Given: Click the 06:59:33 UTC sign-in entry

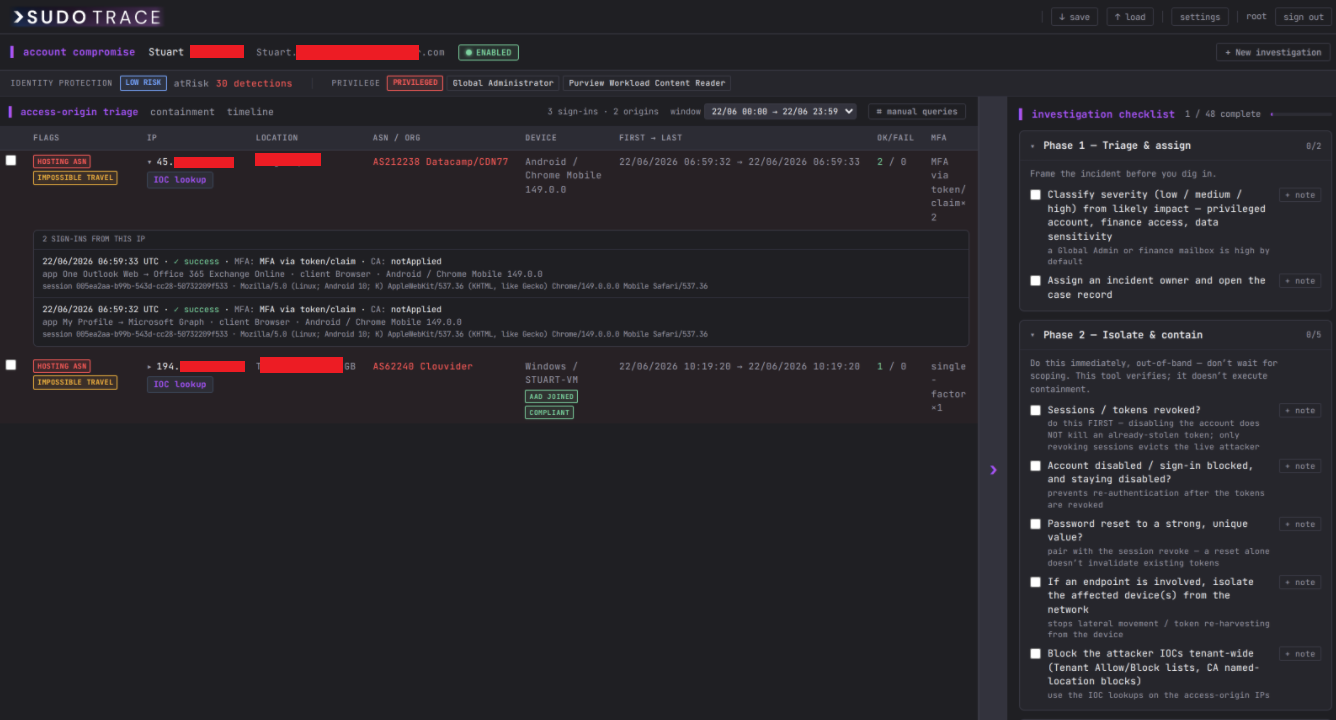Looking at the screenshot, I should (500, 274).
